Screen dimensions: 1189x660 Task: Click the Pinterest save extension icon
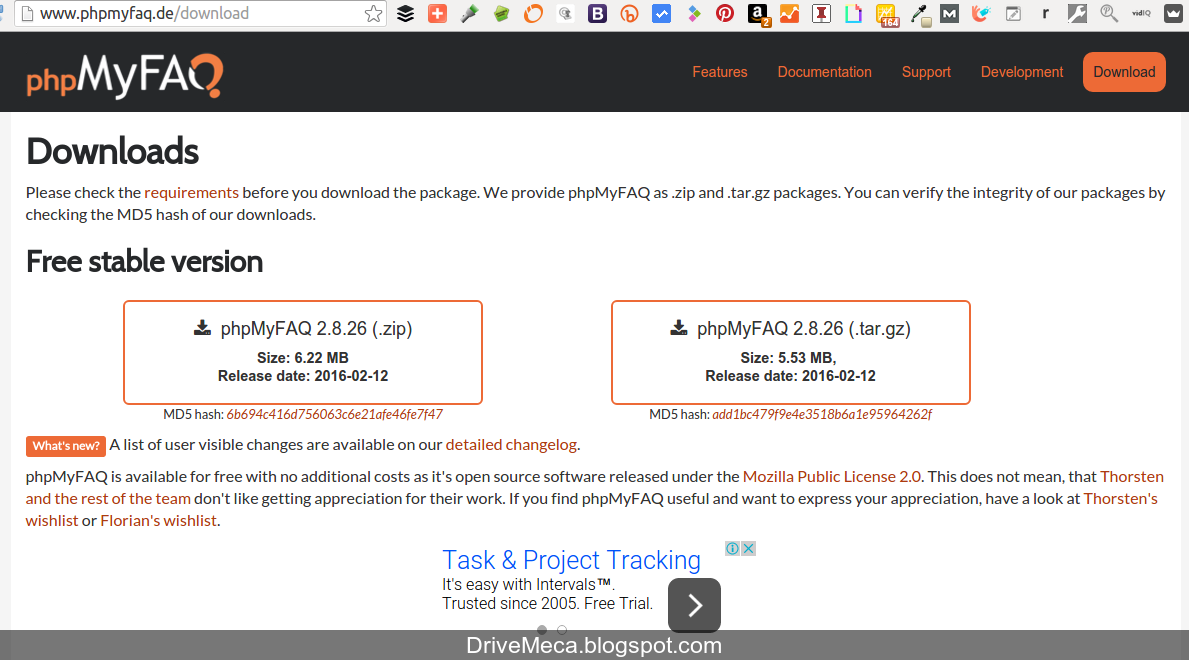click(725, 14)
